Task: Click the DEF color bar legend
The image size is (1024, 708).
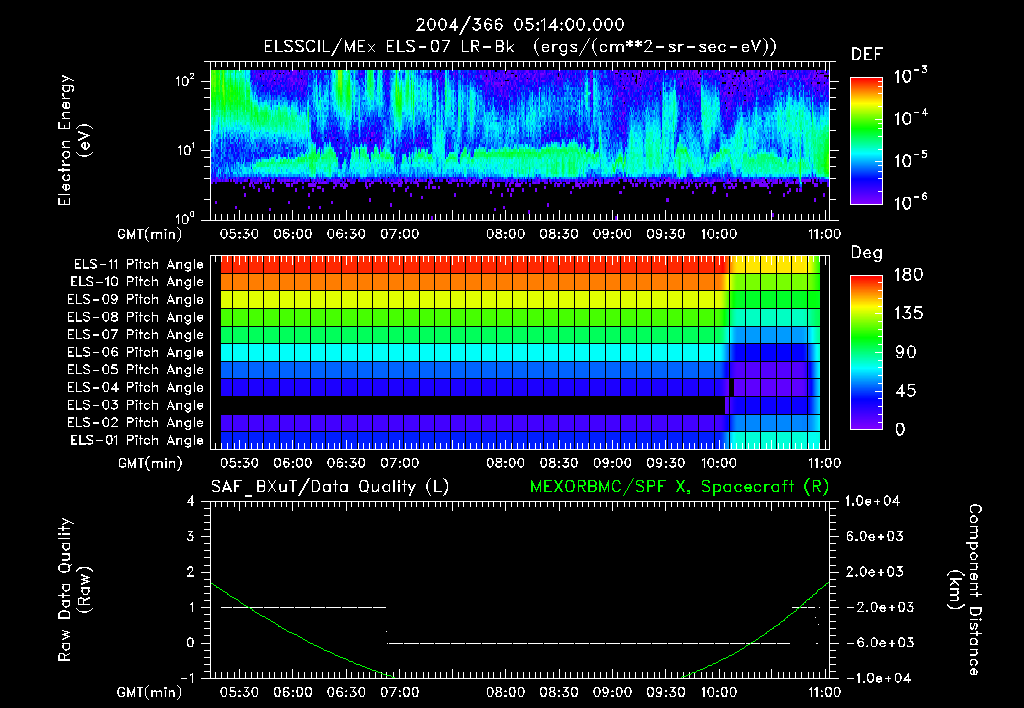Action: (866, 141)
